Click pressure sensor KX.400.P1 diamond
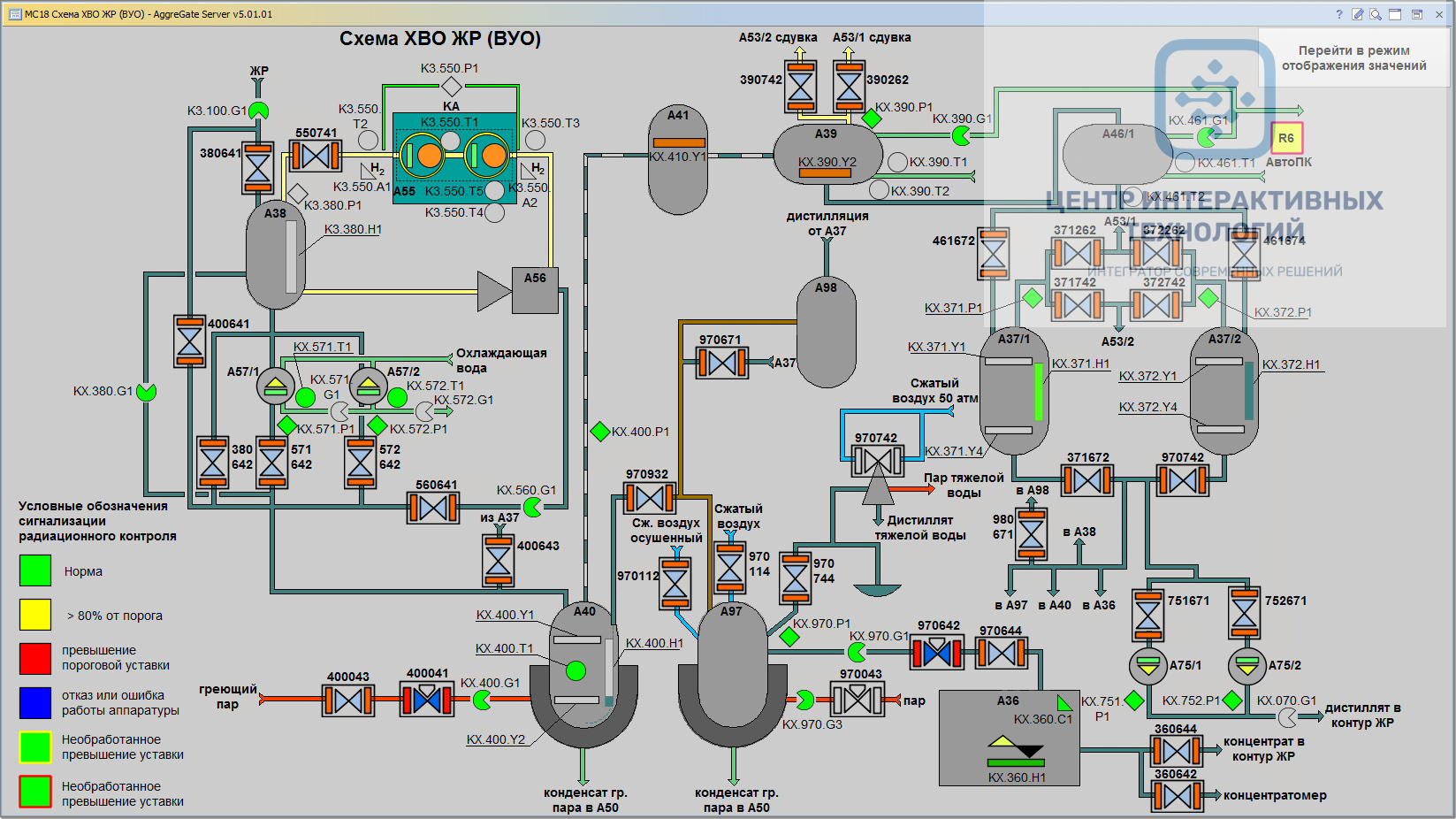Viewport: 1456px width, 819px height. point(600,432)
